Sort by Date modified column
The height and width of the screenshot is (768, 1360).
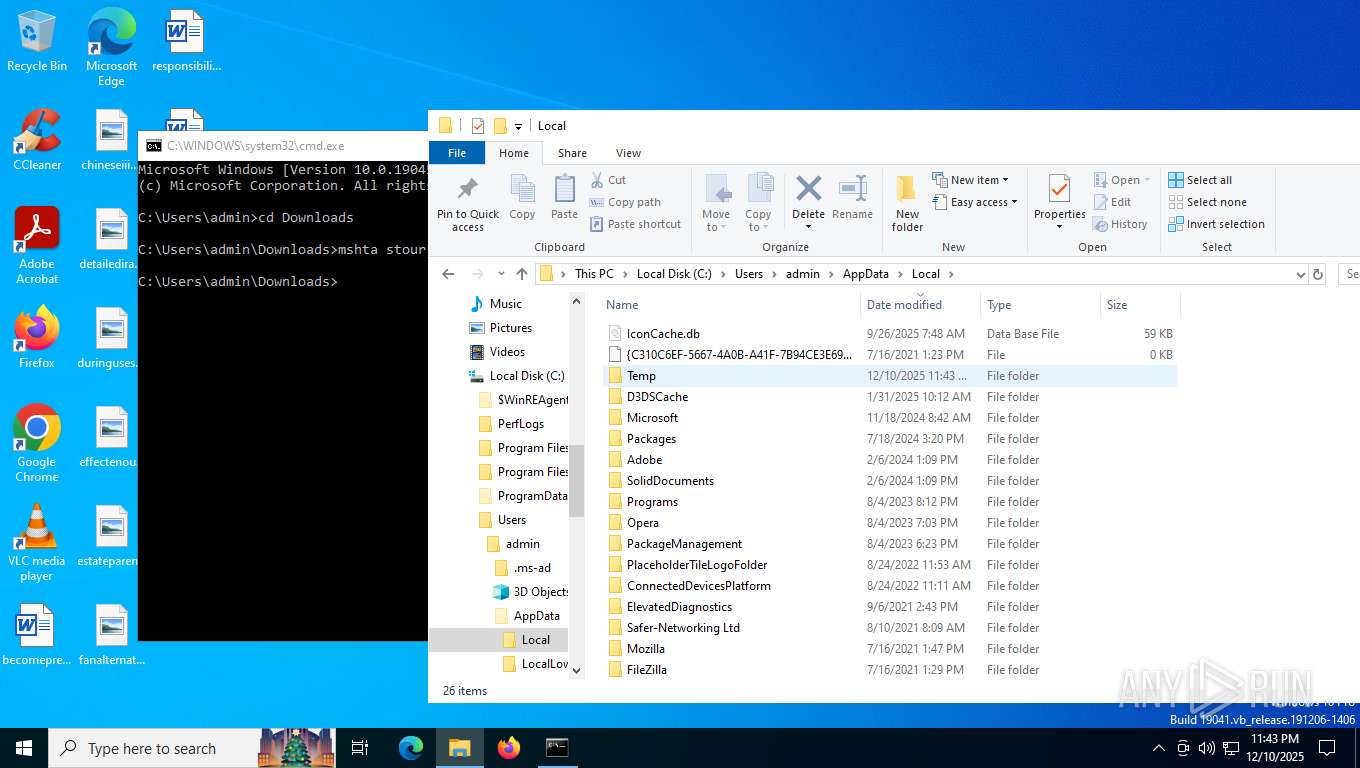click(x=920, y=305)
